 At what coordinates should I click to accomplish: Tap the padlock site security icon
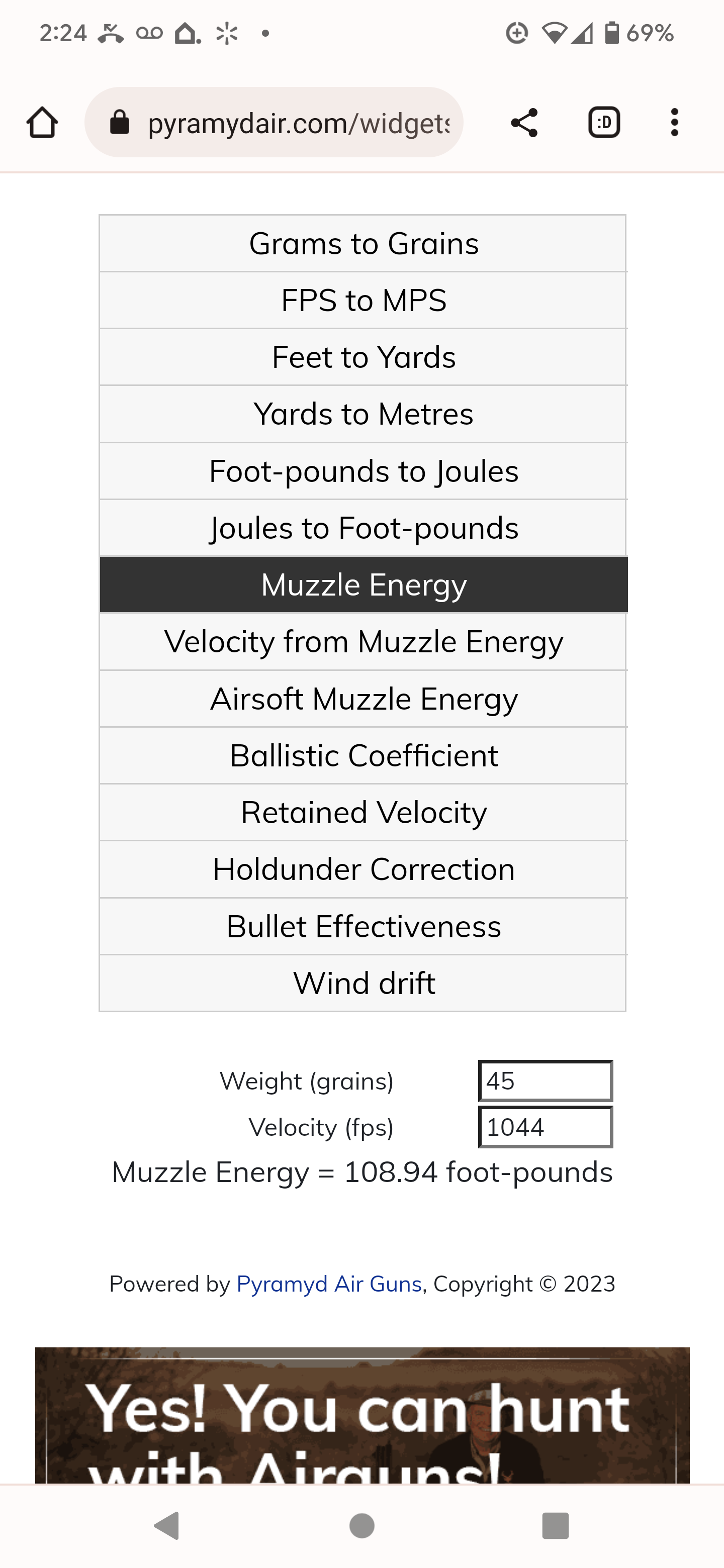click(119, 122)
